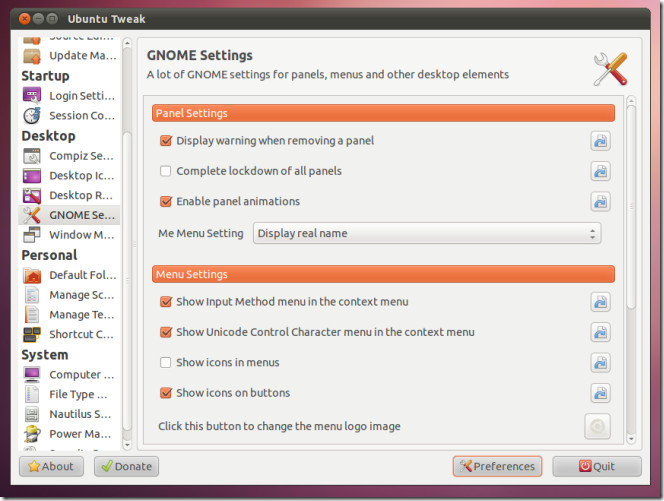
Task: Open Session Control label in sidebar
Action: (x=82, y=116)
